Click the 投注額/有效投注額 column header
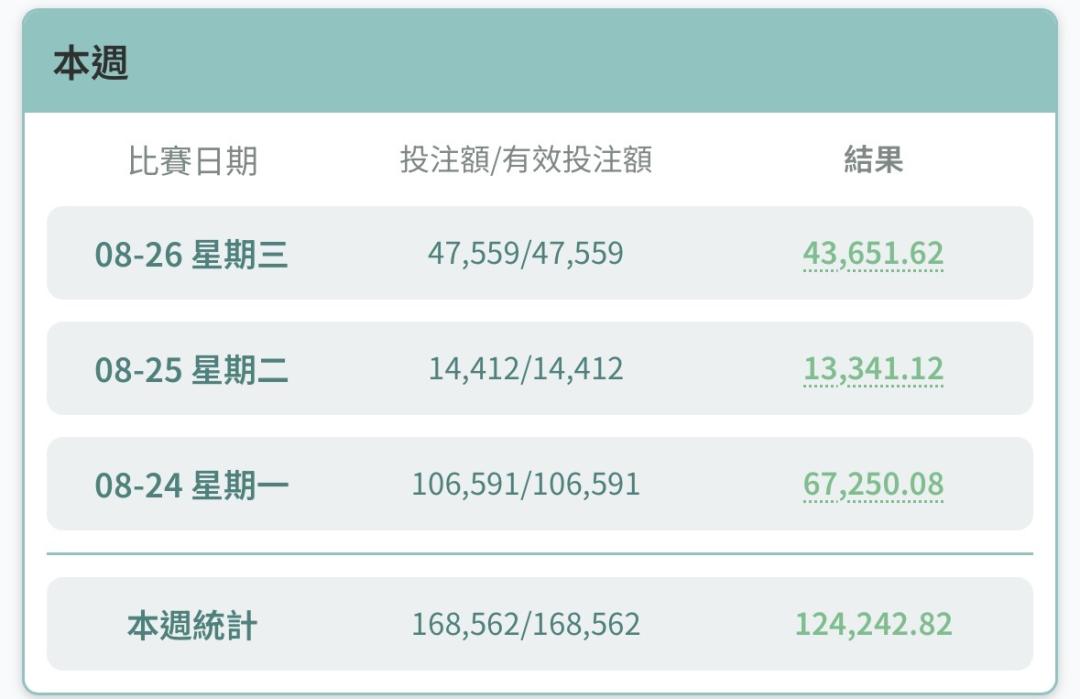The width and height of the screenshot is (1080, 699). (x=526, y=160)
